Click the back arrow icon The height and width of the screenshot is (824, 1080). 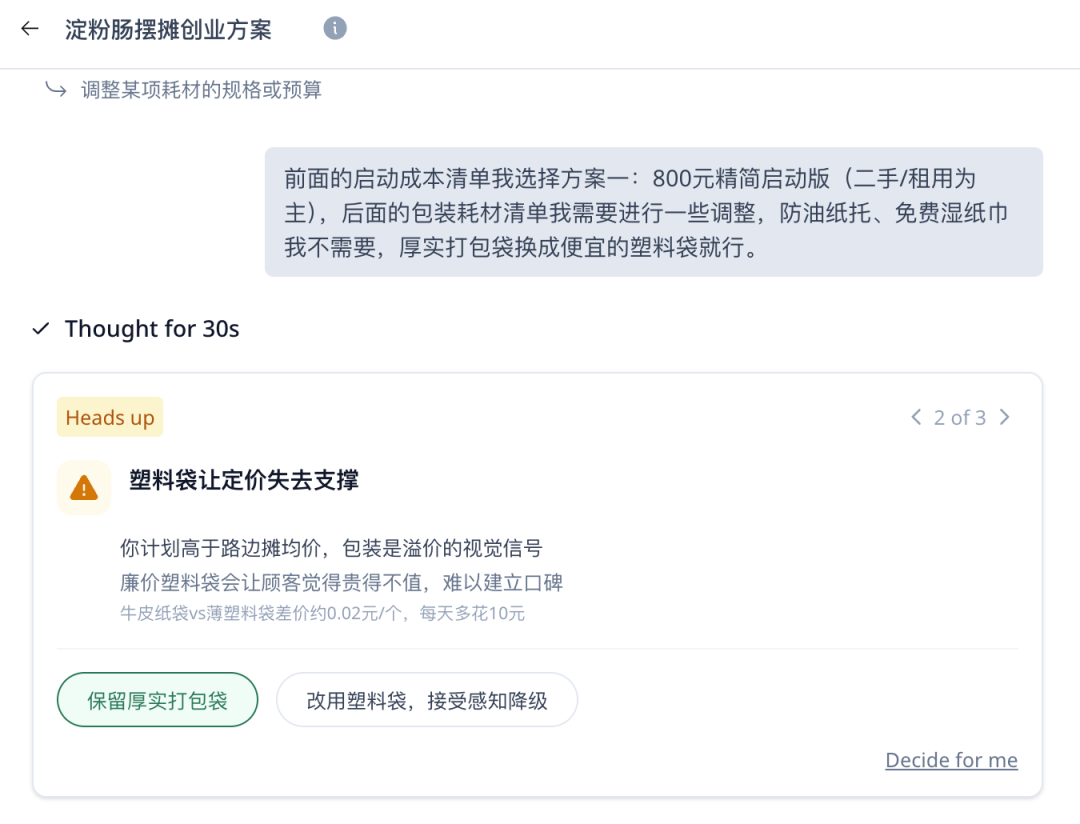click(30, 29)
